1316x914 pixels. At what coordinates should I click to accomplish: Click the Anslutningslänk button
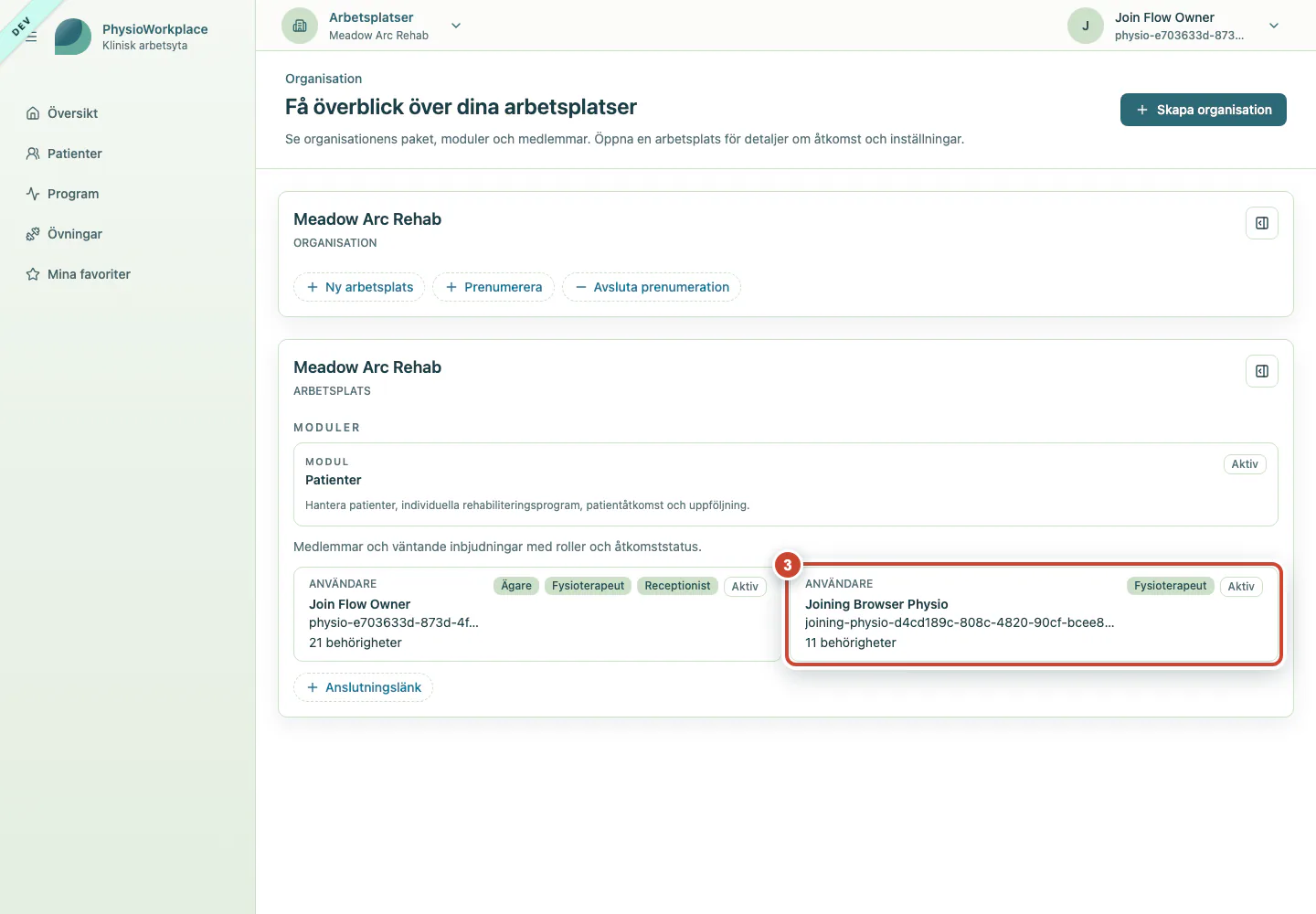[363, 687]
